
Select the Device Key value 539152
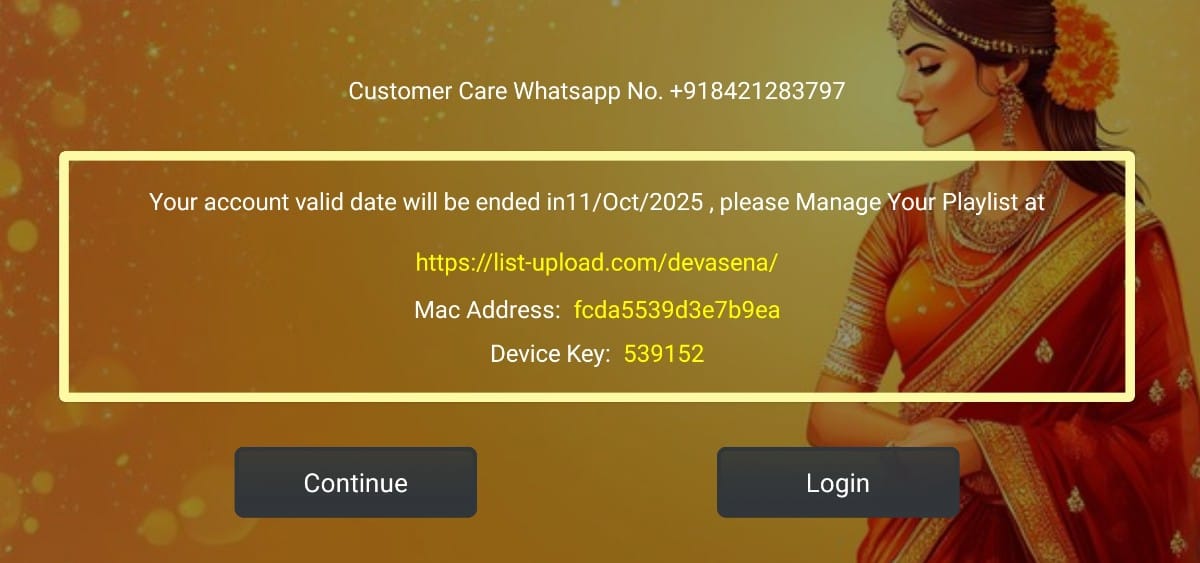tap(664, 353)
